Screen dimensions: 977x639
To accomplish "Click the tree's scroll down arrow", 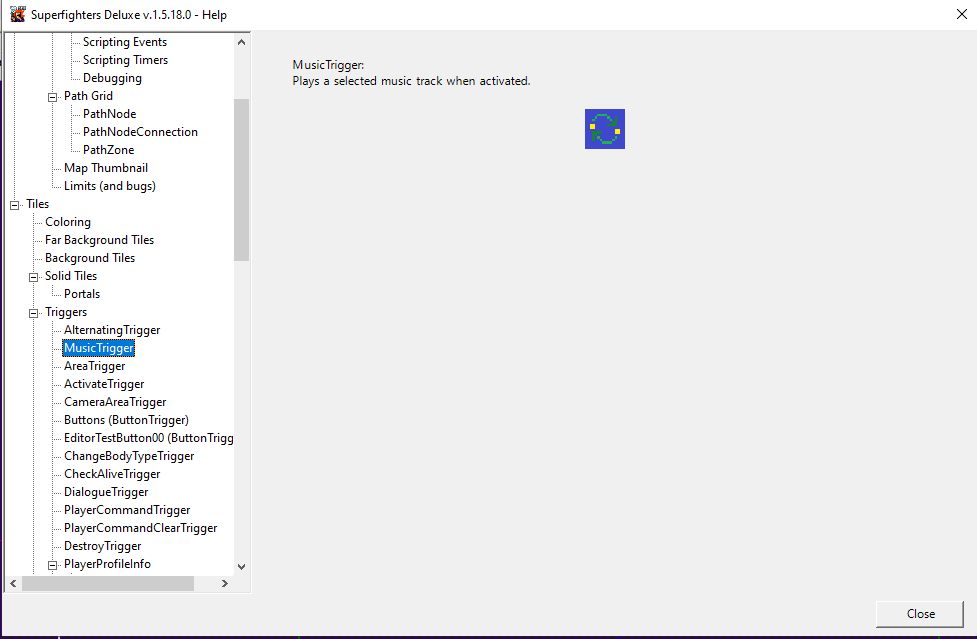I will tap(242, 567).
